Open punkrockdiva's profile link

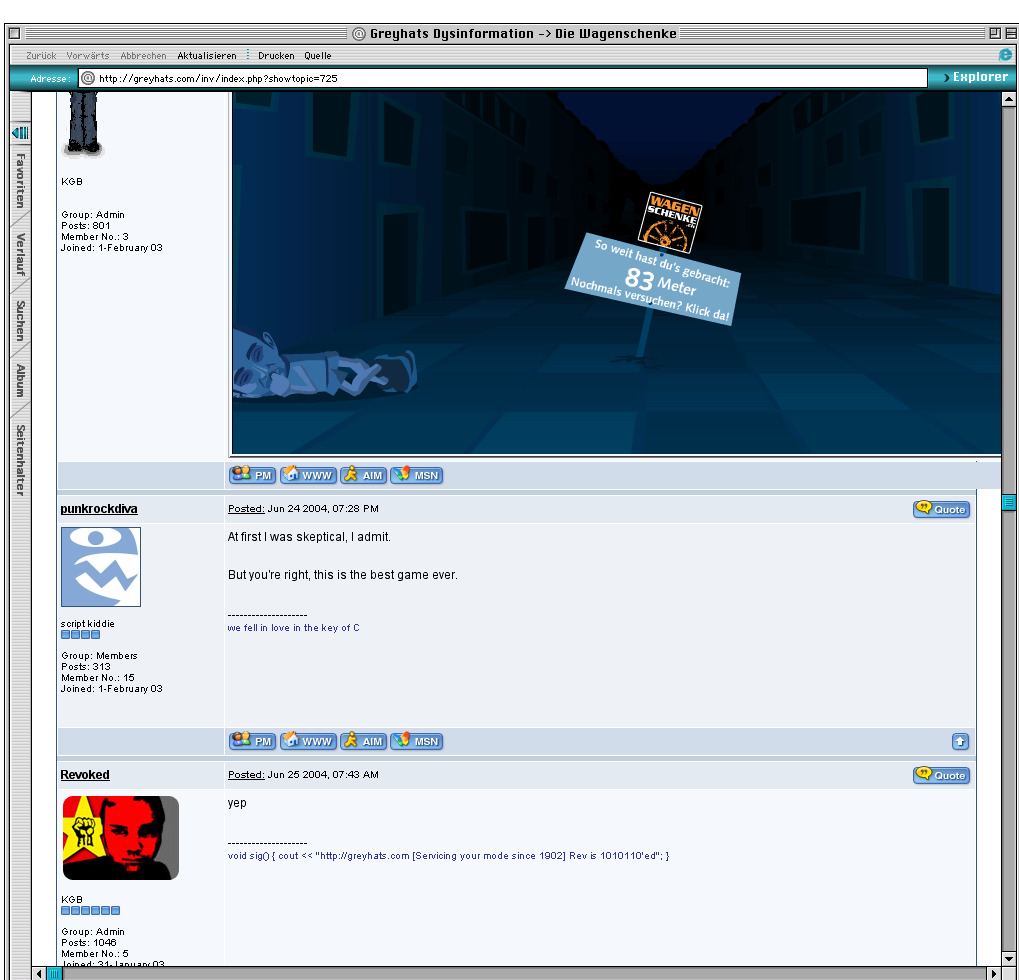coord(99,509)
